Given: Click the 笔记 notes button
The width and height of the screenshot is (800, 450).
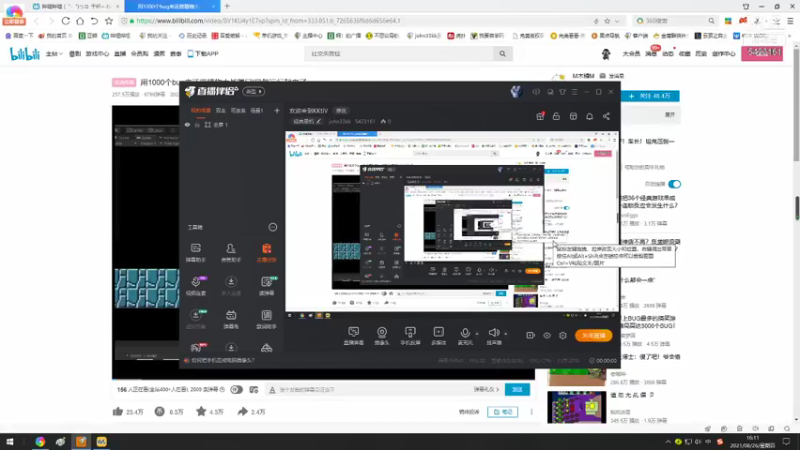Looking at the screenshot, I should coord(503,412).
